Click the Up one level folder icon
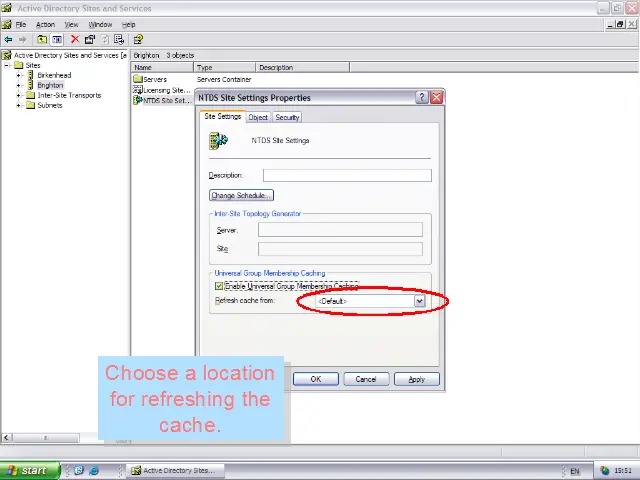This screenshot has width=640, height=480. pos(42,40)
